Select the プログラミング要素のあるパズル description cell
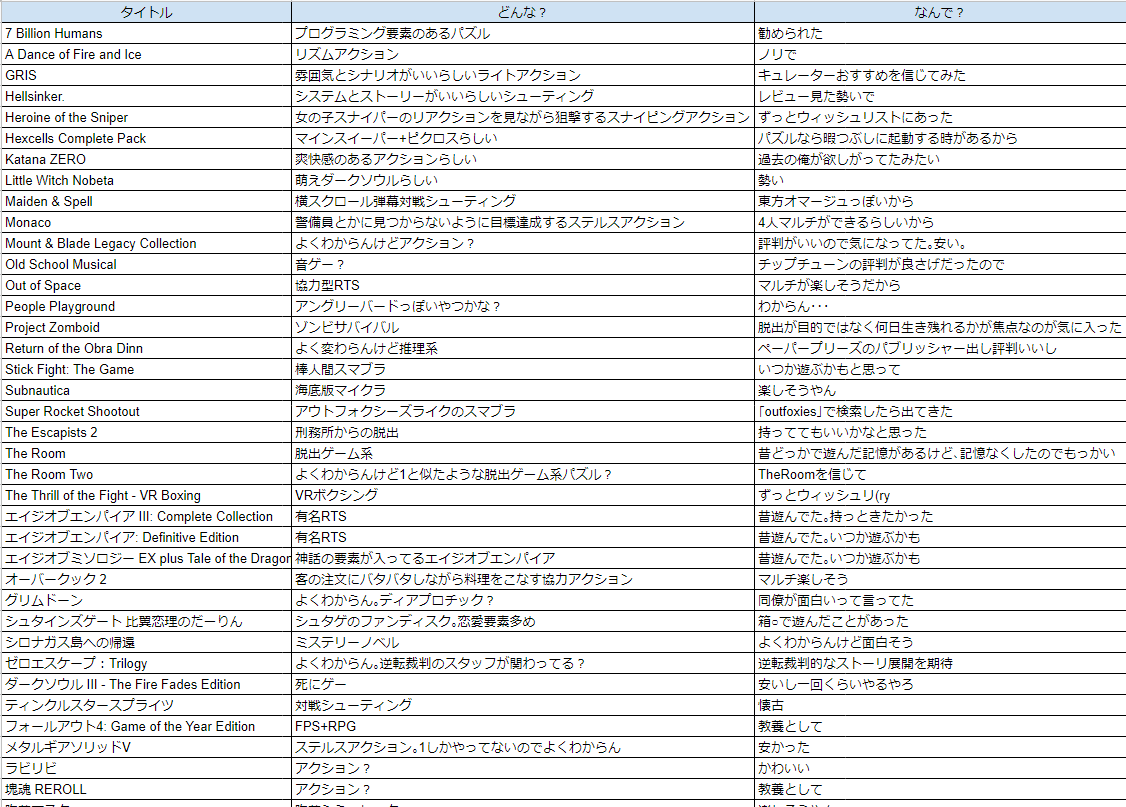The height and width of the screenshot is (807, 1126). [x=523, y=33]
